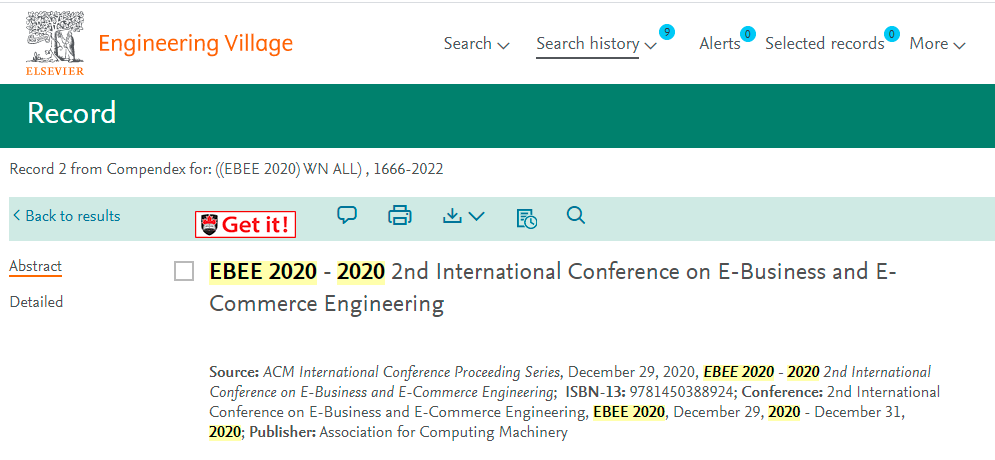Screen dimensions: 995x460
Task: Click the Record page heading
Action: point(72,113)
